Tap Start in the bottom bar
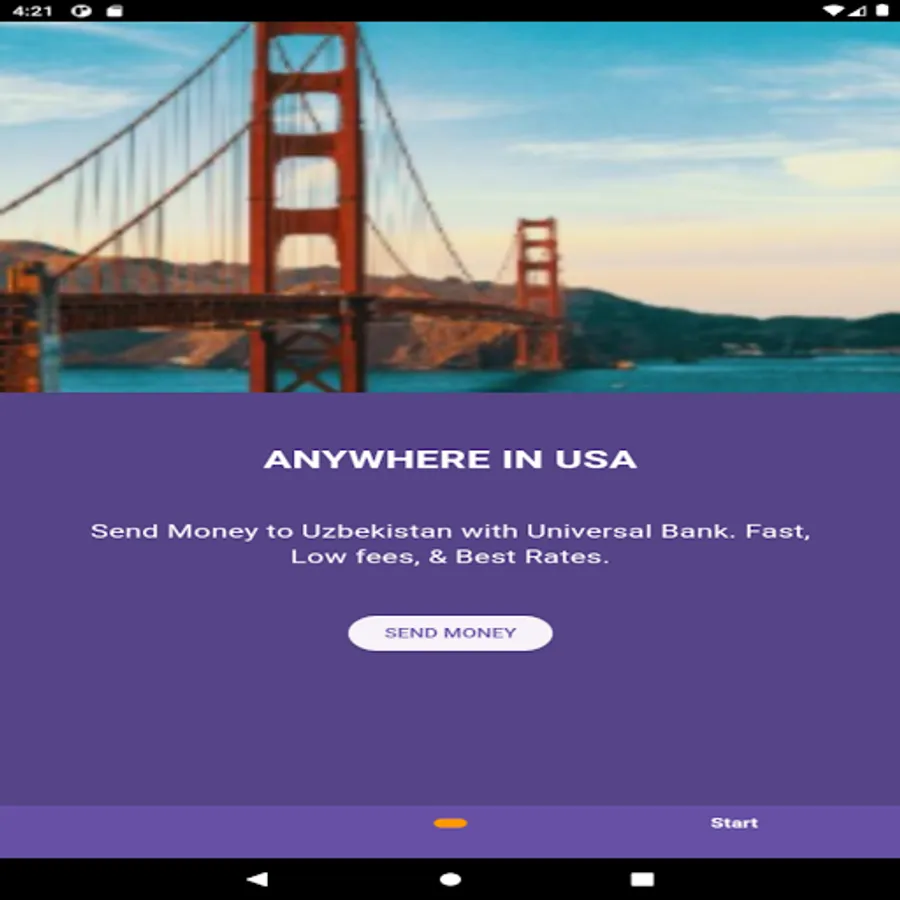Viewport: 900px width, 900px height. (x=734, y=823)
